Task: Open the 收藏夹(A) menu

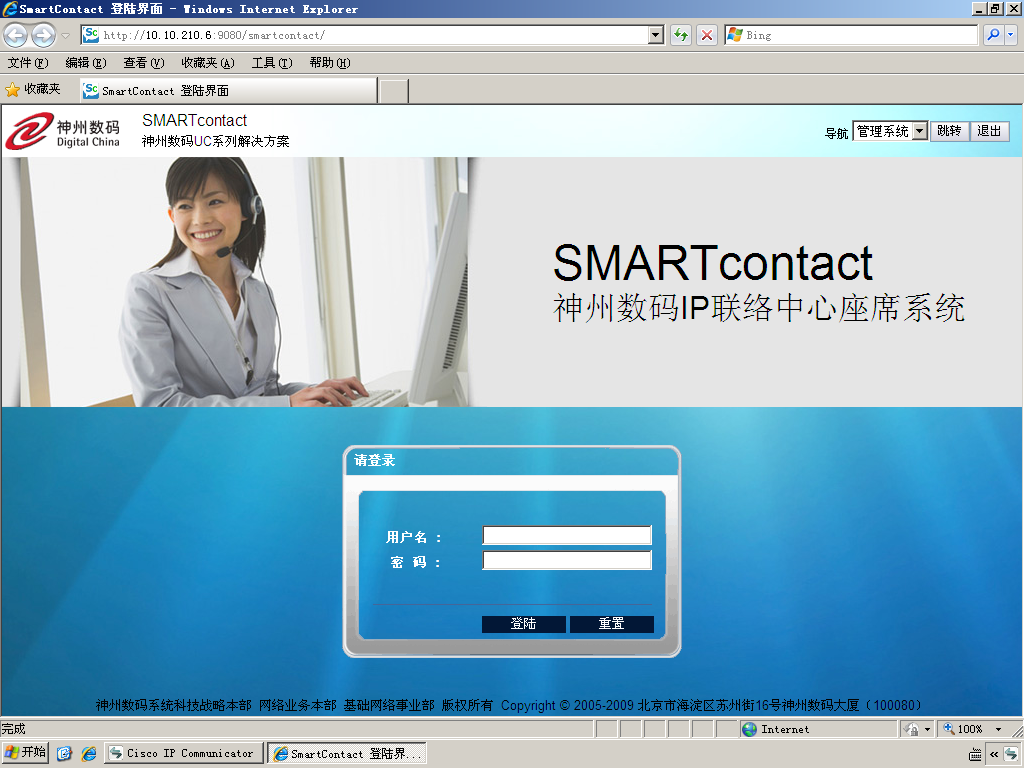Action: pyautogui.click(x=208, y=63)
